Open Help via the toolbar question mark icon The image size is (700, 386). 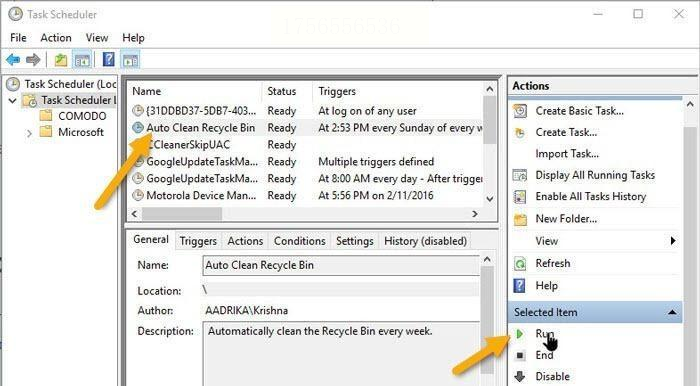(108, 59)
